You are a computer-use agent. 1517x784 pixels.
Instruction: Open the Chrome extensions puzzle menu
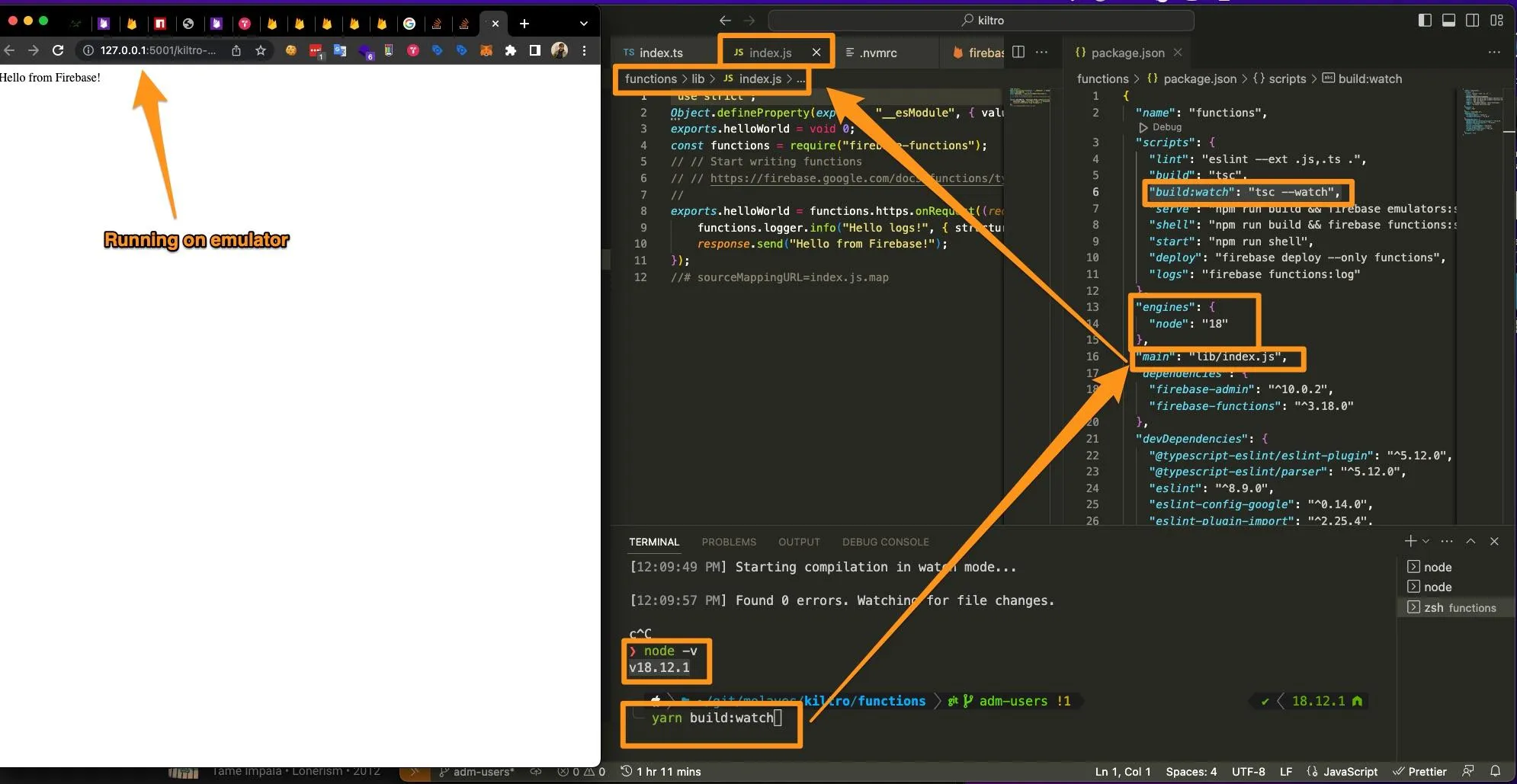[x=511, y=50]
